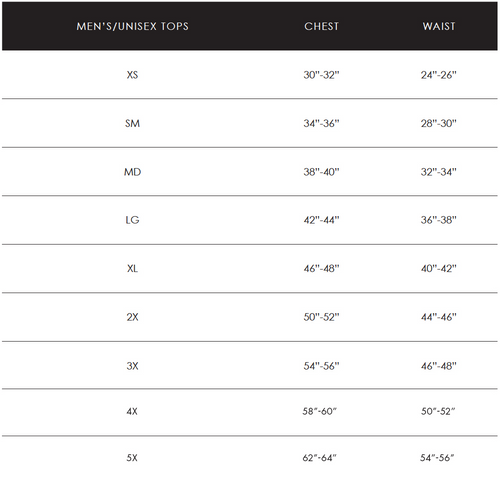Click the WAIST column header

coord(439,26)
